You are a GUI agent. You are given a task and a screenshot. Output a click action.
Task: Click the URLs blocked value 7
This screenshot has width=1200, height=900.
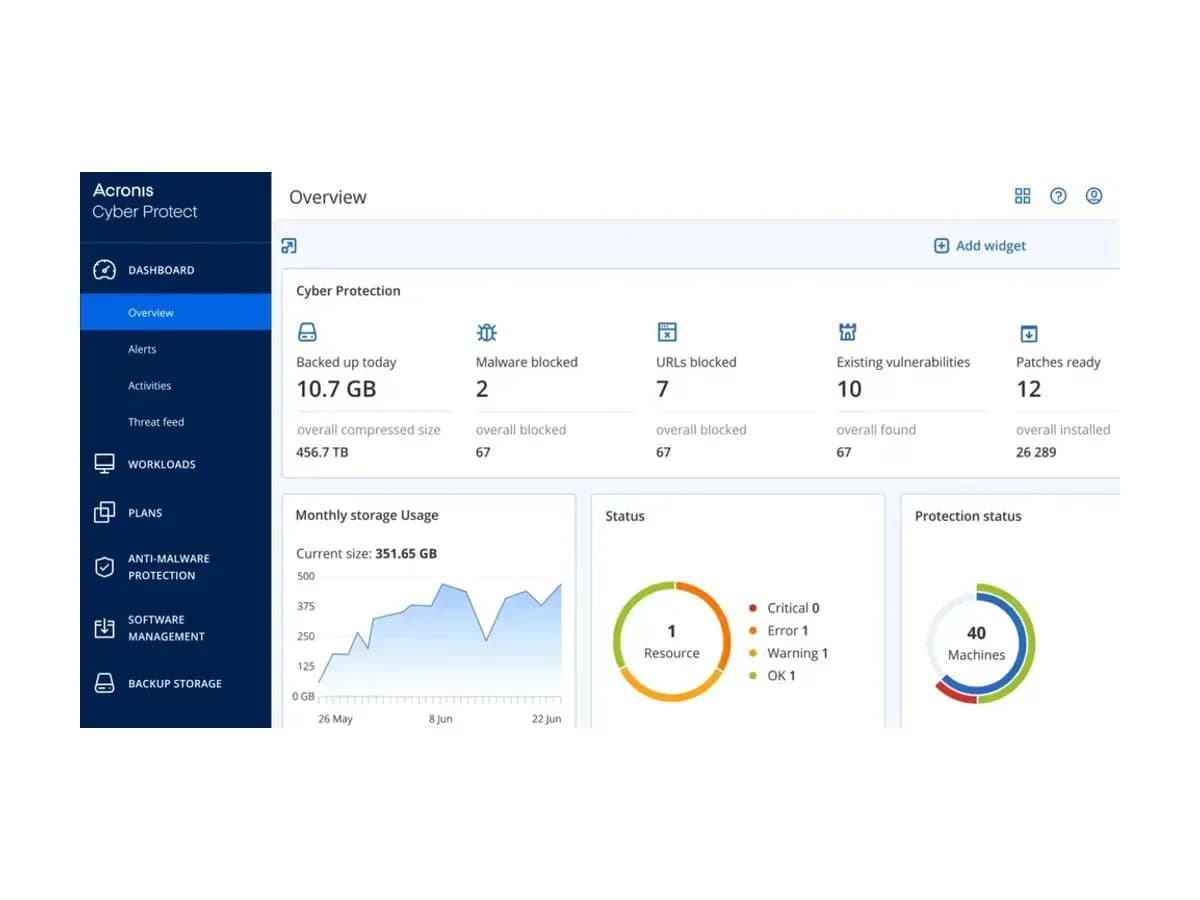click(x=662, y=389)
